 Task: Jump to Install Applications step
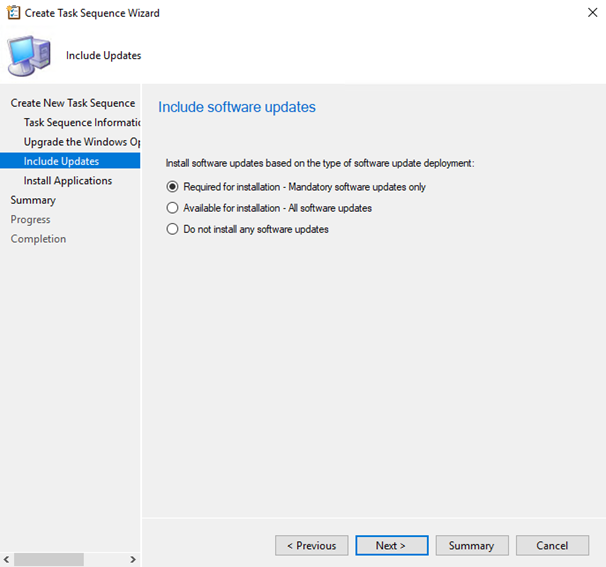coord(68,180)
